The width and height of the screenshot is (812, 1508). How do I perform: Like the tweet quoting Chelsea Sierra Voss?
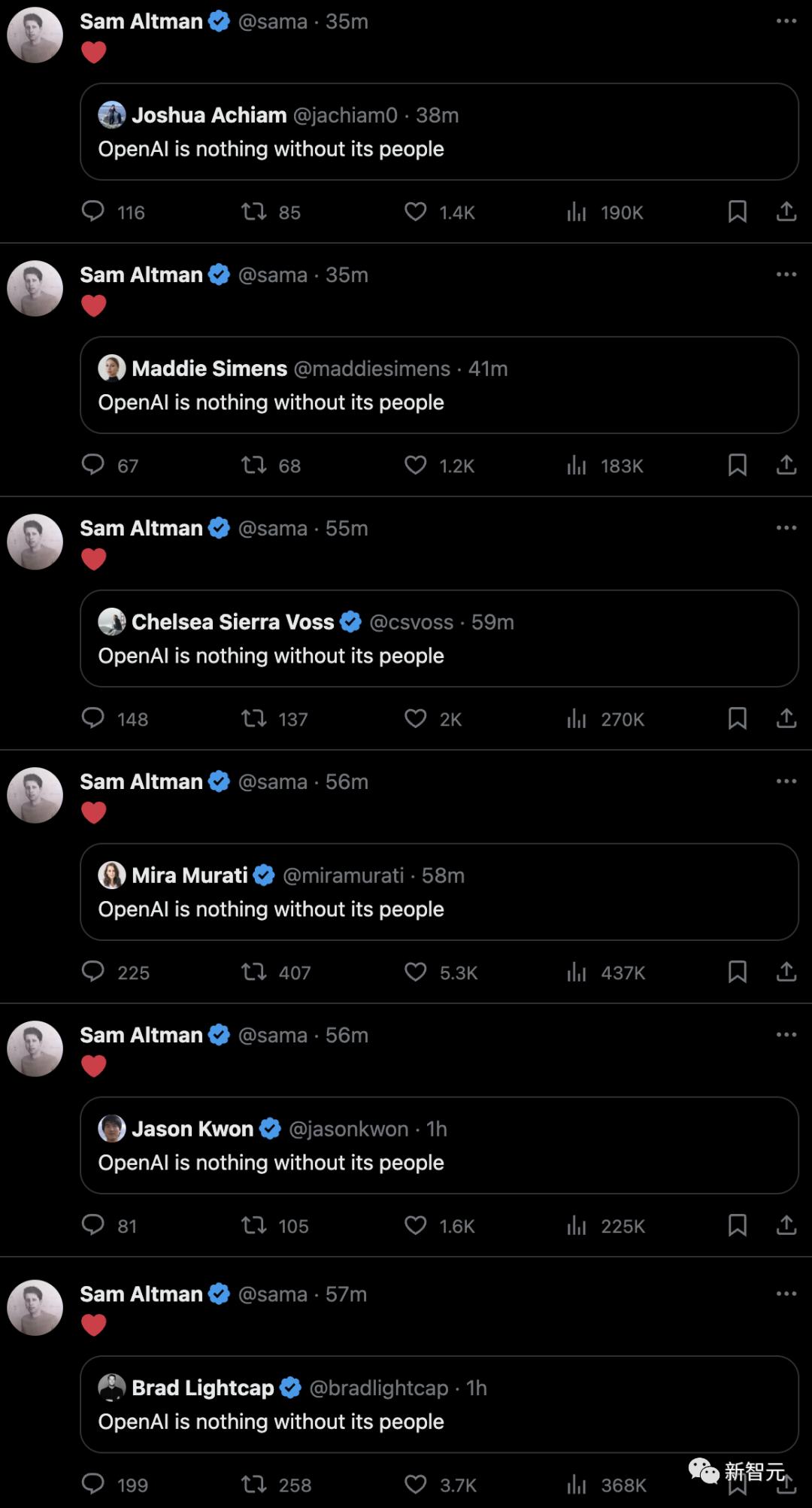pos(415,719)
